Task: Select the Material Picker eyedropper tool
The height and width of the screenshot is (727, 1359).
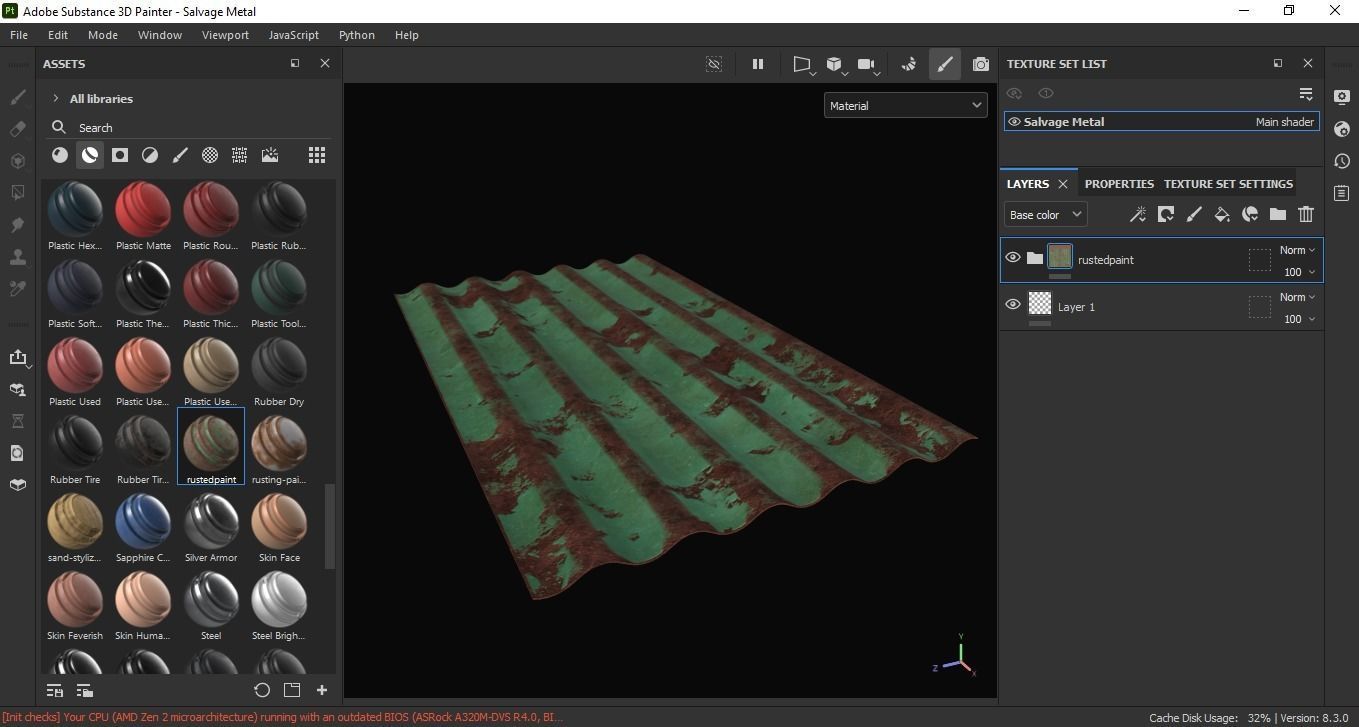Action: pyautogui.click(x=17, y=289)
